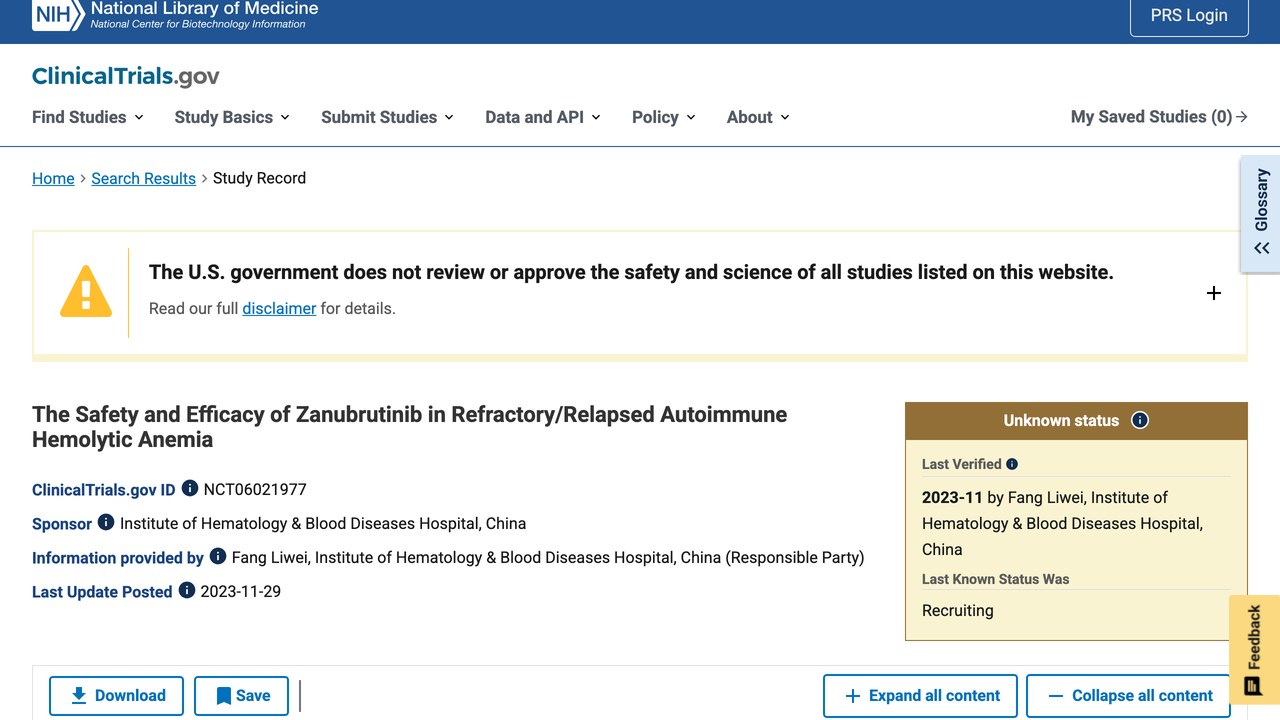Click the yellow warning triangle icon
Viewport: 1280px width, 720px height.
click(86, 292)
